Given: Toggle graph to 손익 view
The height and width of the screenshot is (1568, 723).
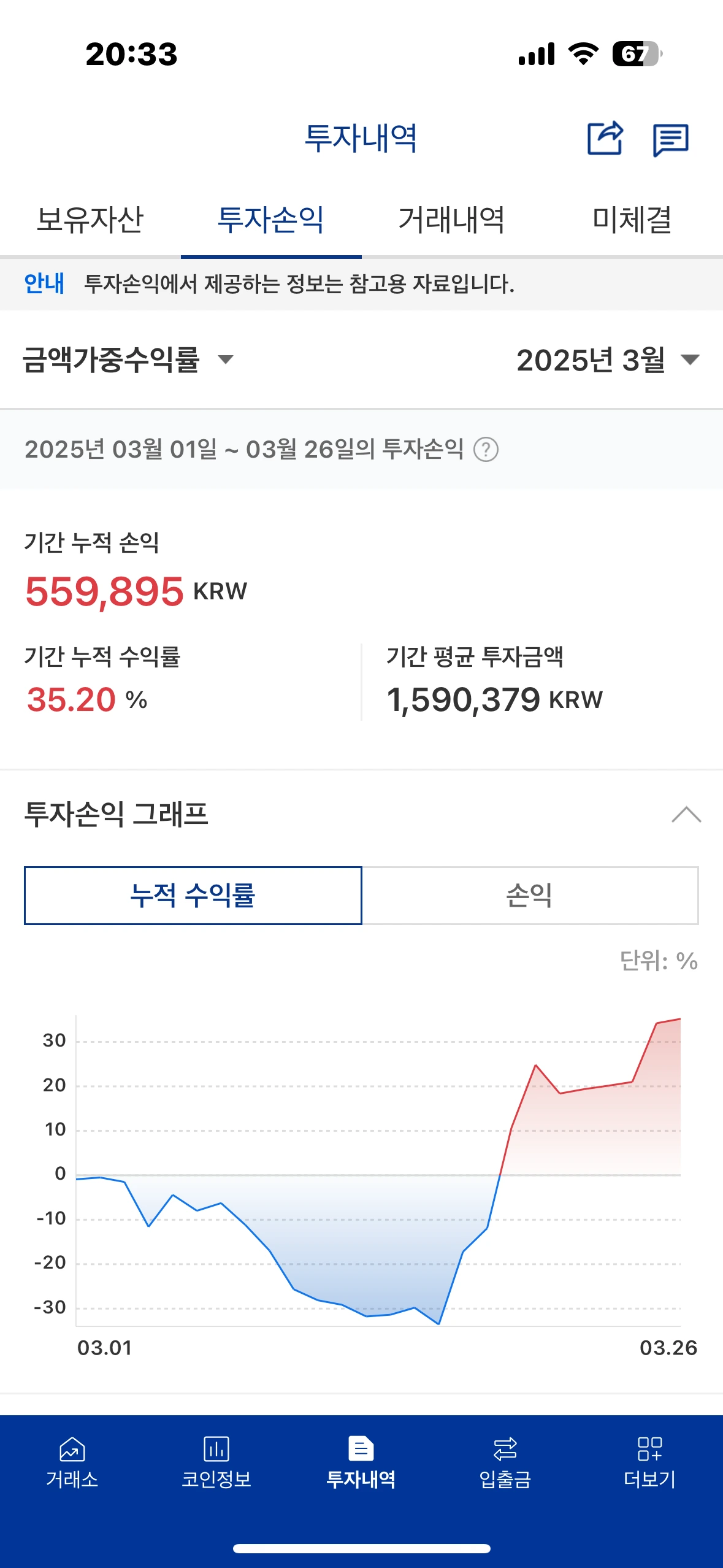Looking at the screenshot, I should coord(530,896).
